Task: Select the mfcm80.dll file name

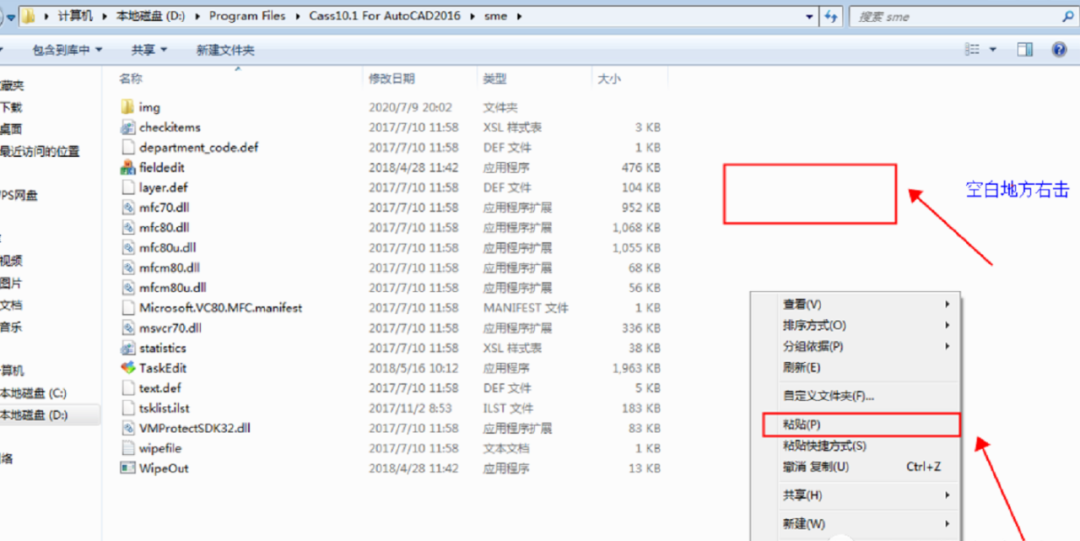Action: 169,267
